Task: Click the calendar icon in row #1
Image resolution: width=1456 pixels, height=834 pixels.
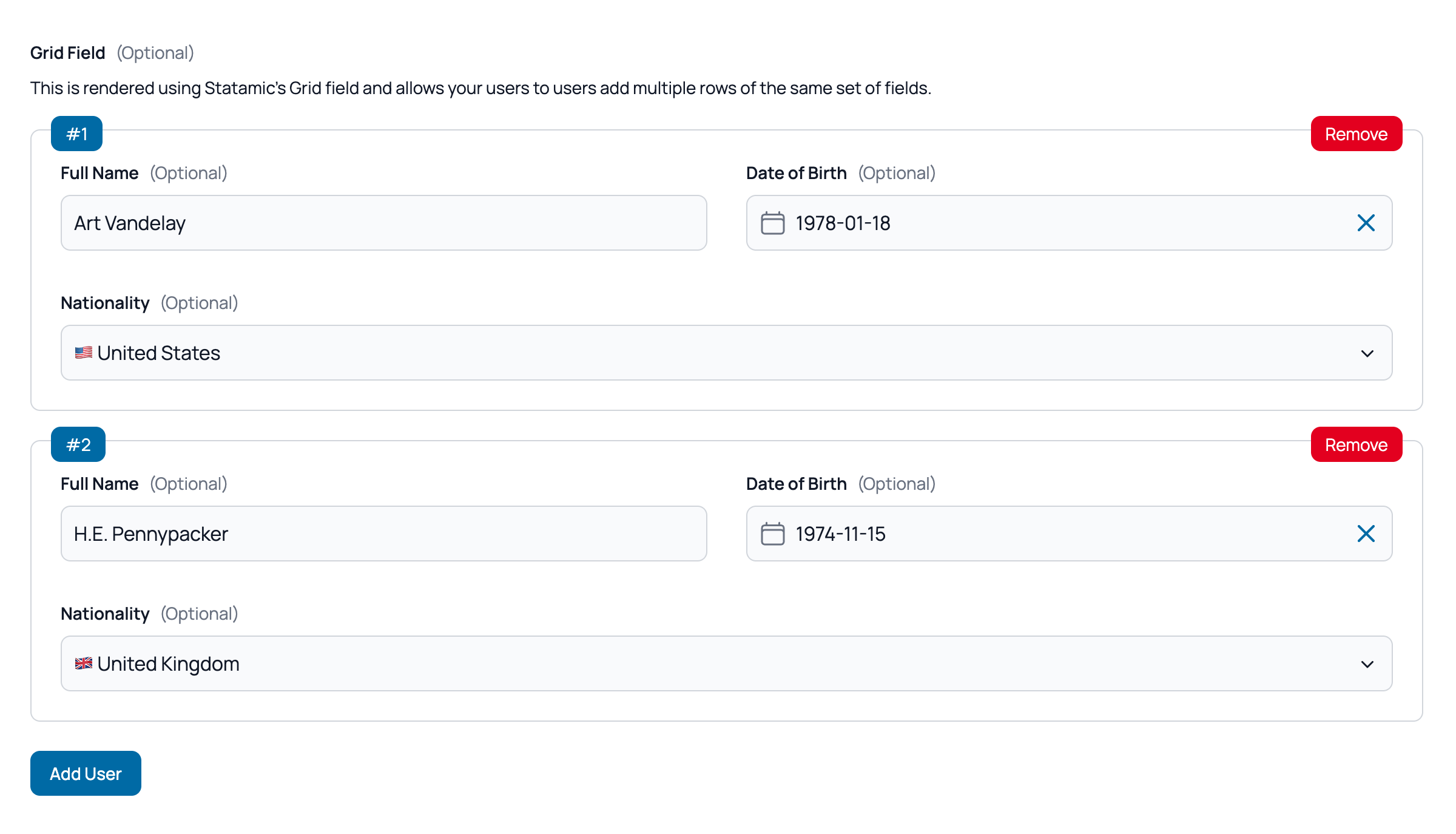Action: click(x=772, y=223)
